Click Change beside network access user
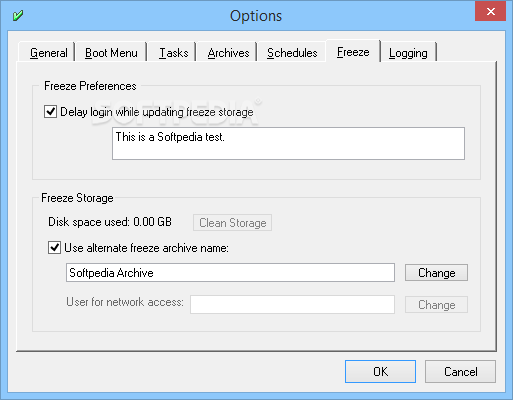The image size is (513, 400). (436, 305)
